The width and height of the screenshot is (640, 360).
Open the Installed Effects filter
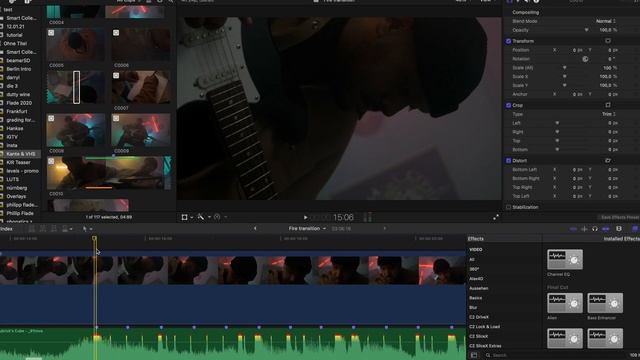pos(621,239)
